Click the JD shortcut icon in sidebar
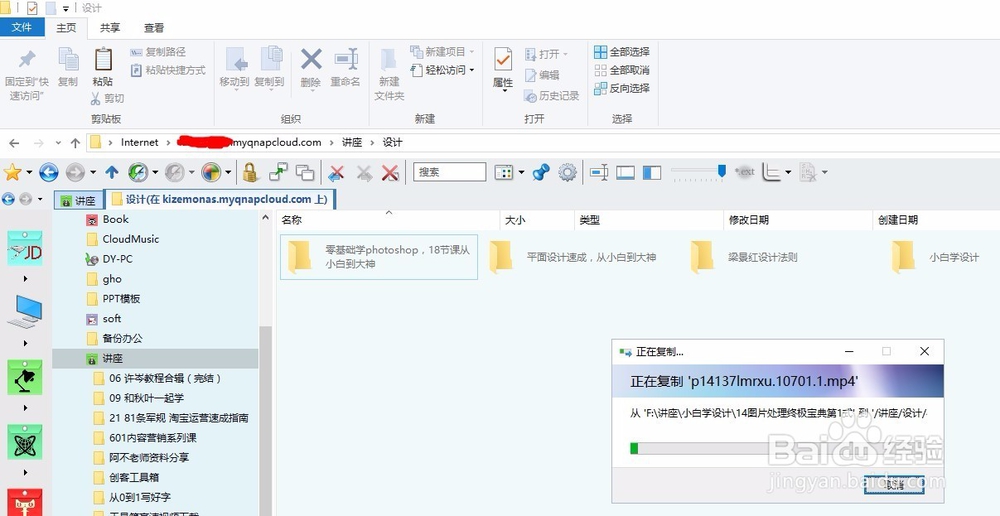 pyautogui.click(x=24, y=249)
